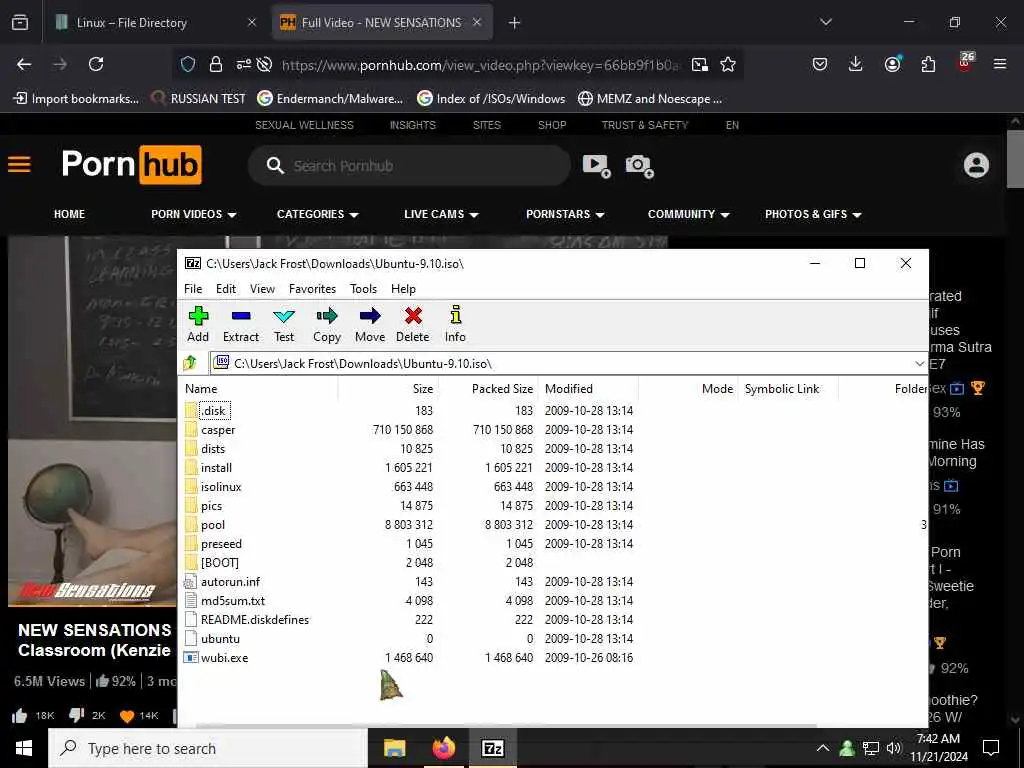Switch to the Linux – File Directory tab
This screenshot has height=768, width=1024.
tap(157, 22)
